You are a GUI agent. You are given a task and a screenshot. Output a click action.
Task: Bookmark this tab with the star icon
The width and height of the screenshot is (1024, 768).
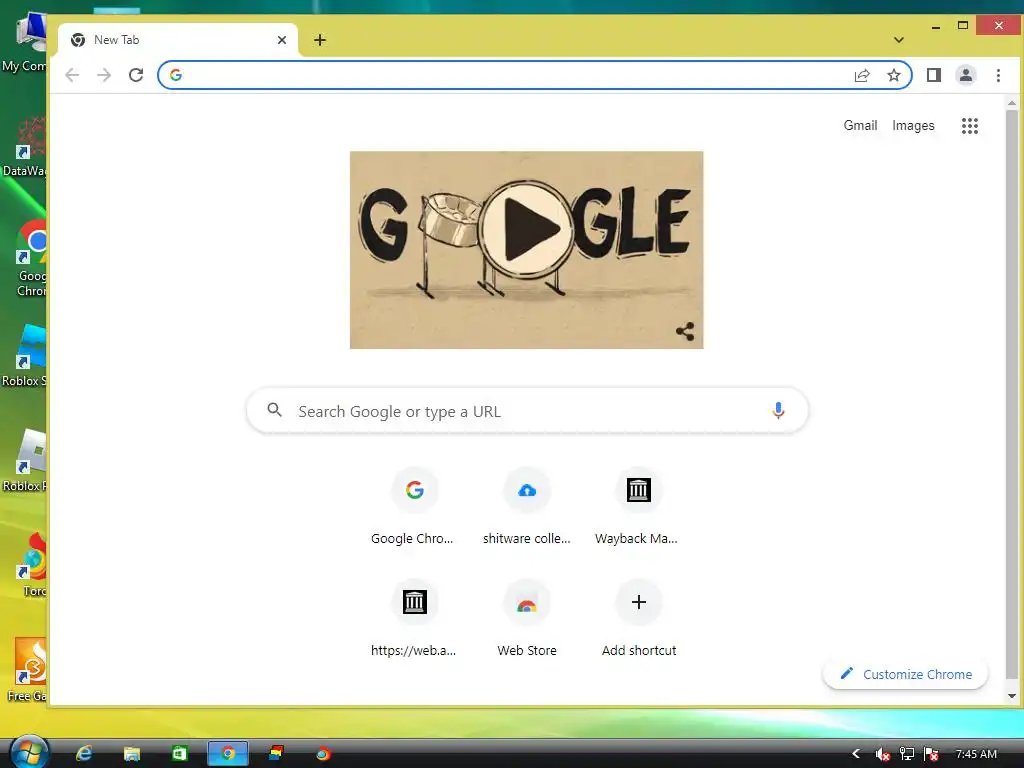[894, 75]
